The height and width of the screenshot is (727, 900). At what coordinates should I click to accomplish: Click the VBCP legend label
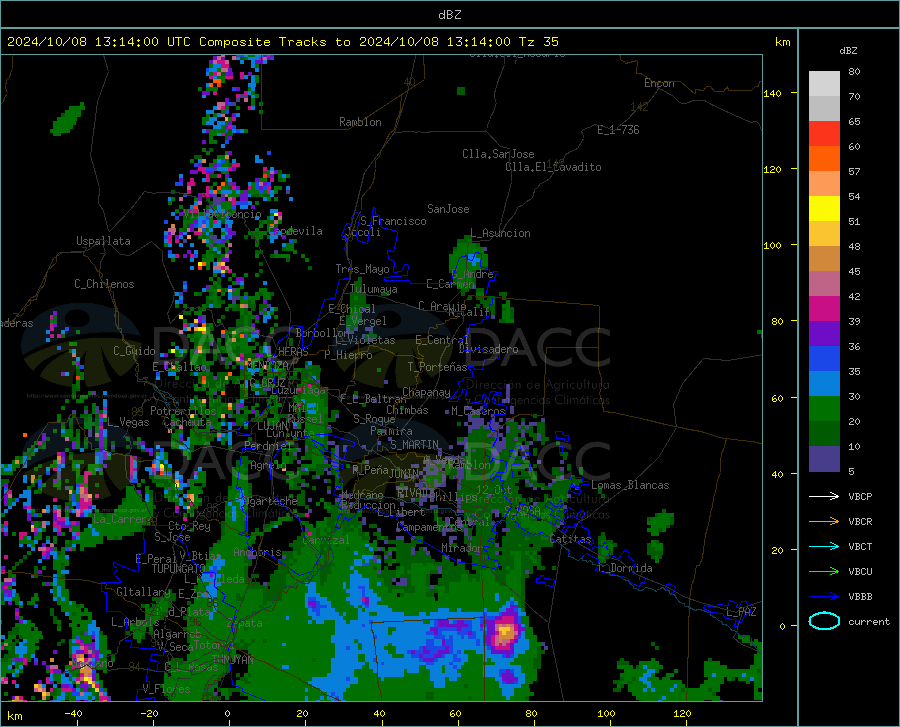point(860,496)
